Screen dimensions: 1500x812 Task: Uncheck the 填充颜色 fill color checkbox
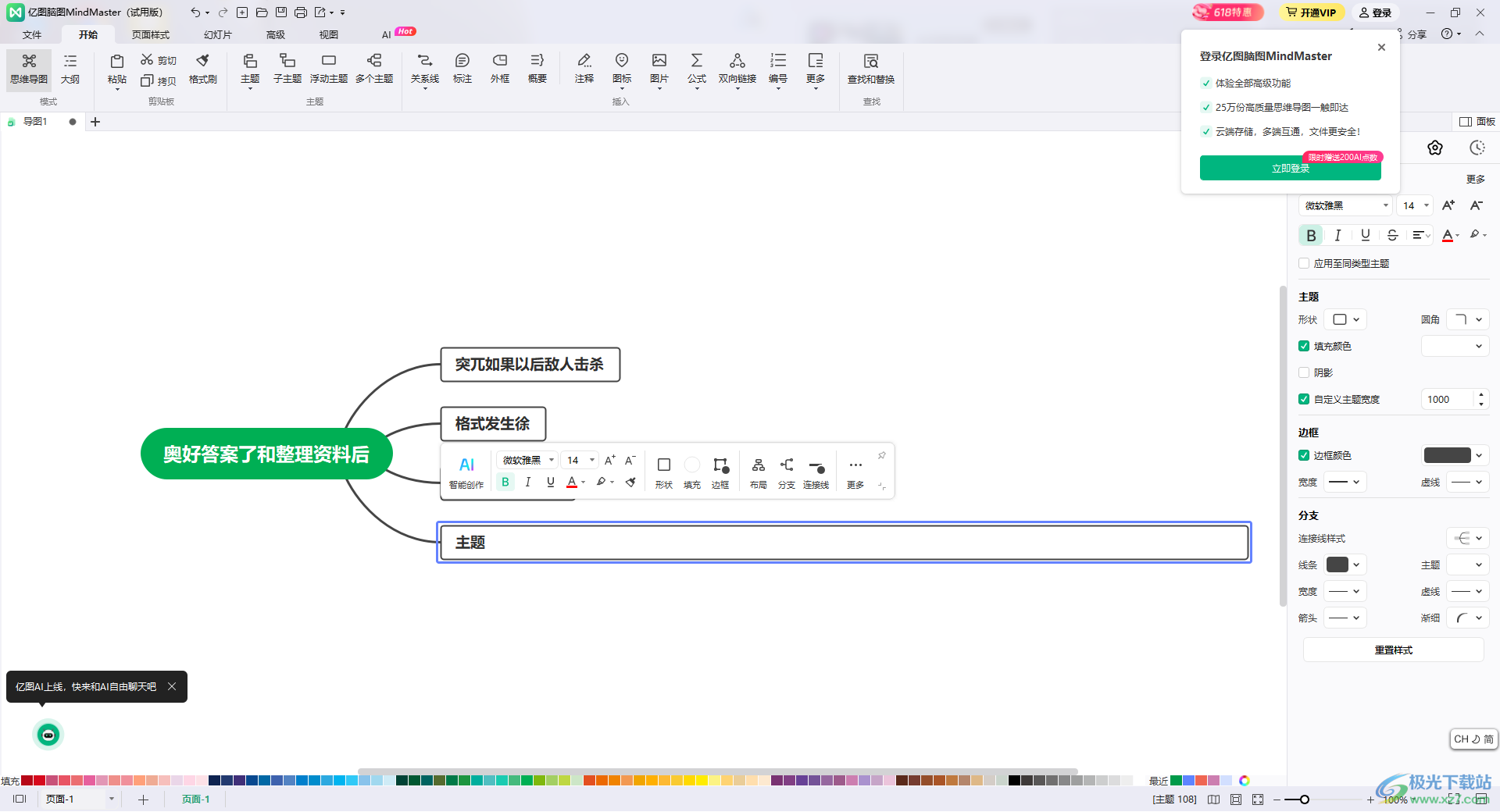1304,346
